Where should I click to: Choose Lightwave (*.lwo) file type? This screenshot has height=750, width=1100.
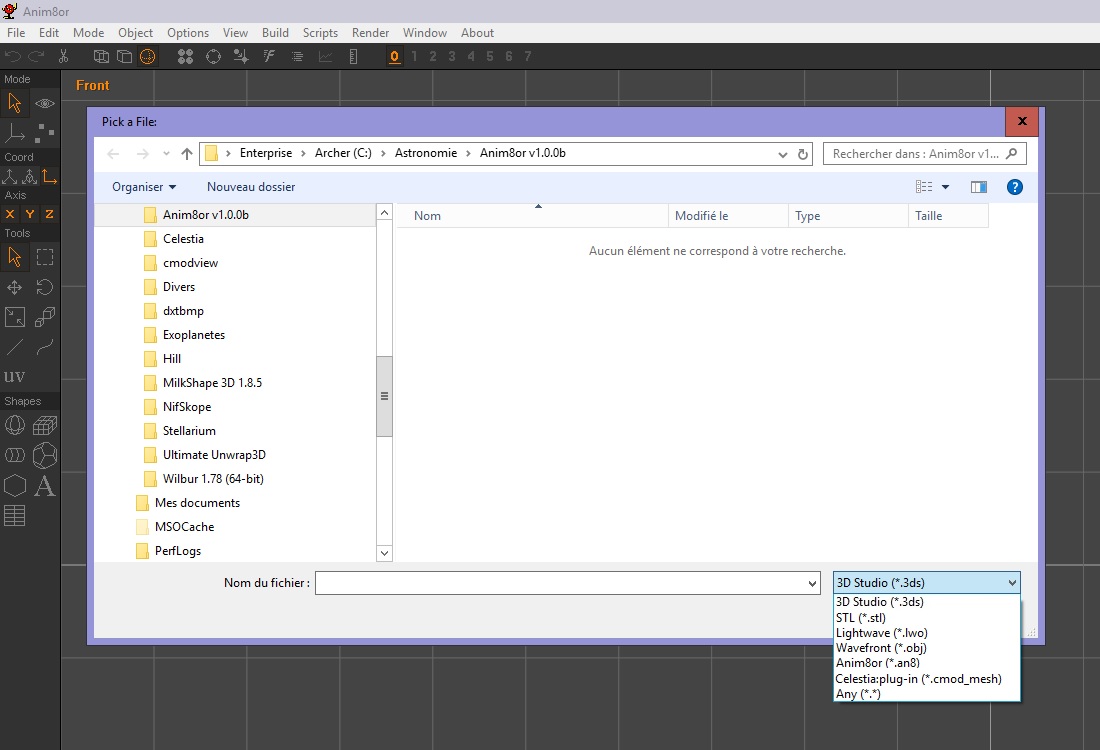[x=926, y=633]
